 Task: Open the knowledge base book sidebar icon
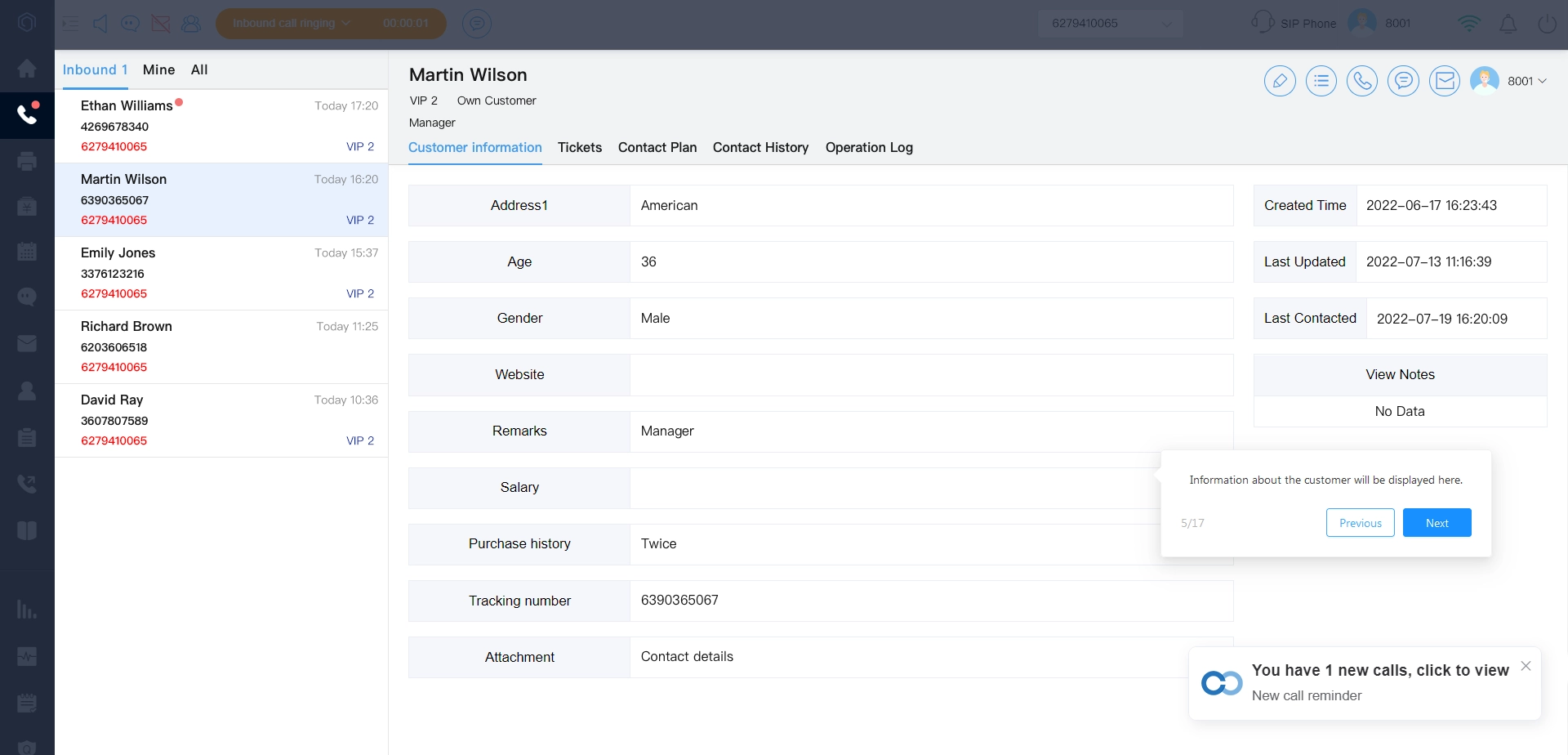[27, 530]
